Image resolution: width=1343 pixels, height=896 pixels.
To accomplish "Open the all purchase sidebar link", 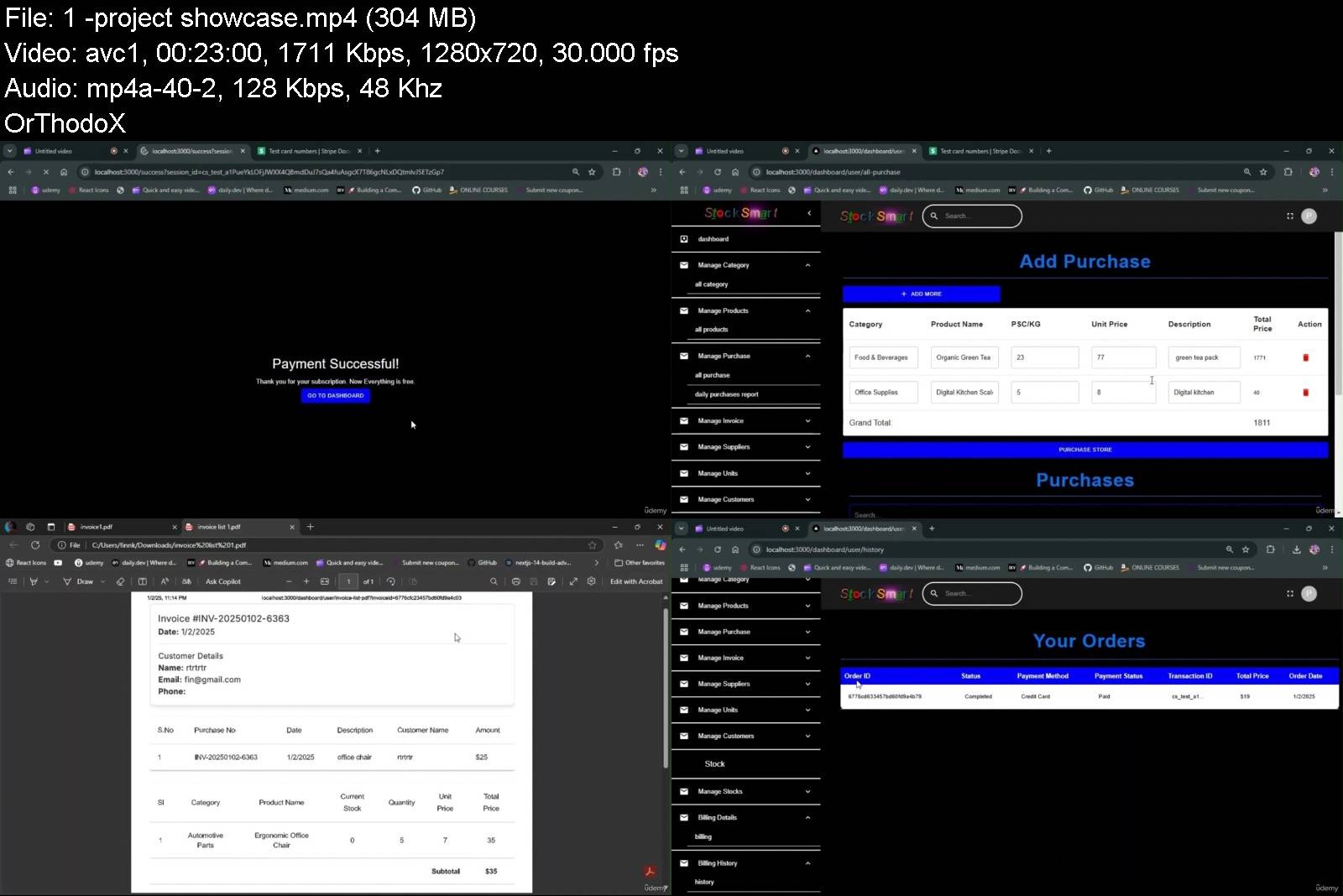I will (712, 375).
